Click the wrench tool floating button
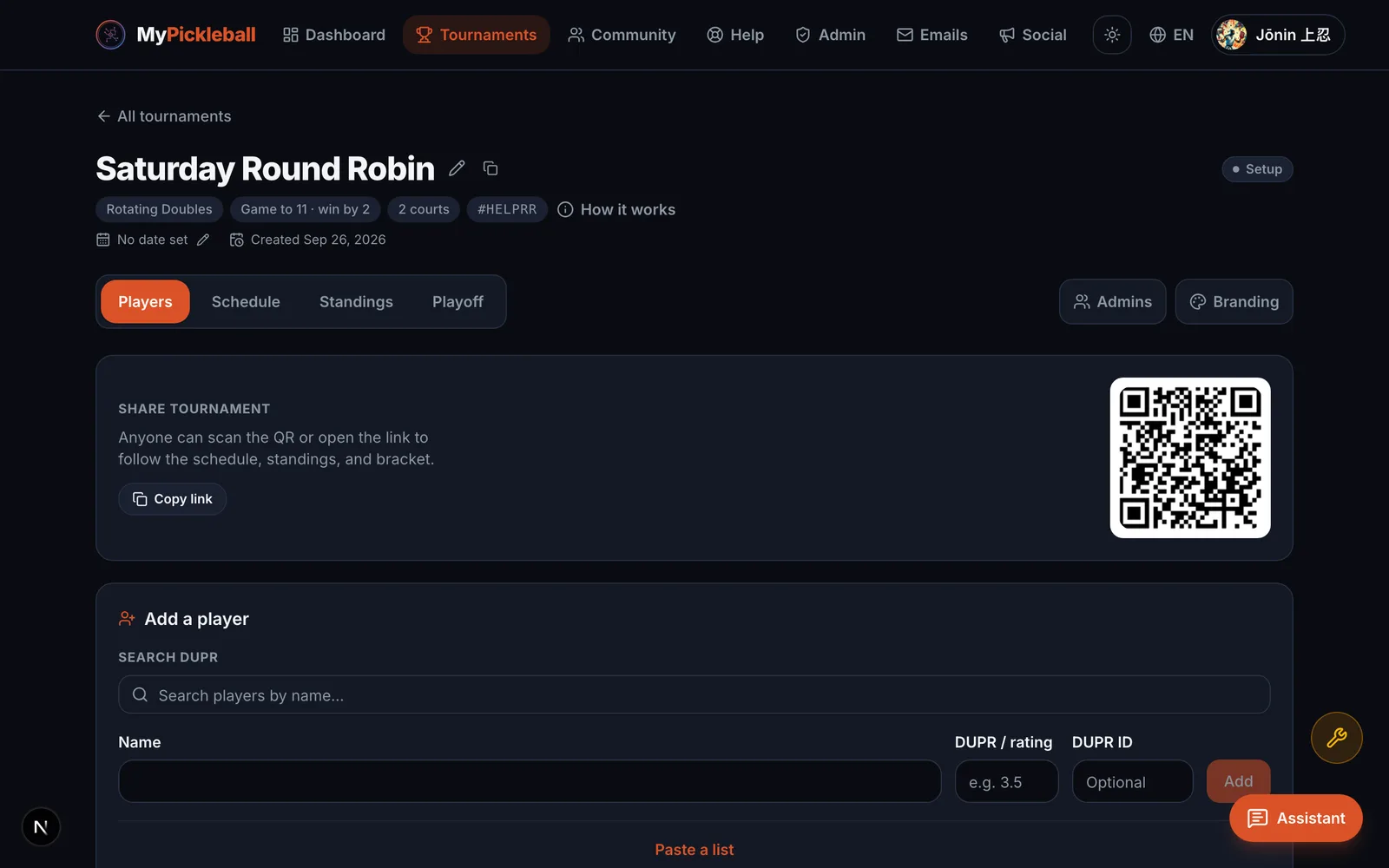1389x868 pixels. [x=1336, y=738]
